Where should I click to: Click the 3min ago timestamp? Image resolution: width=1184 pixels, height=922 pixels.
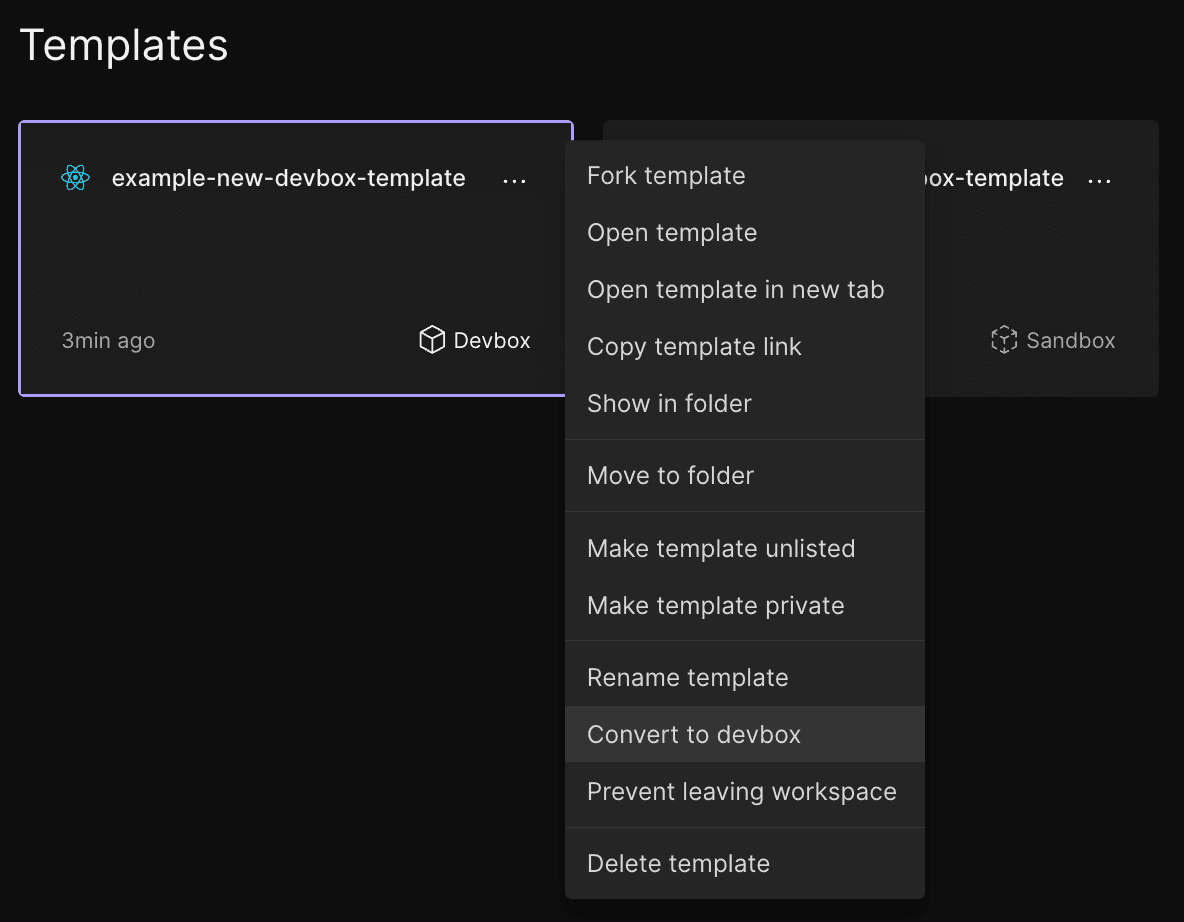pos(108,340)
